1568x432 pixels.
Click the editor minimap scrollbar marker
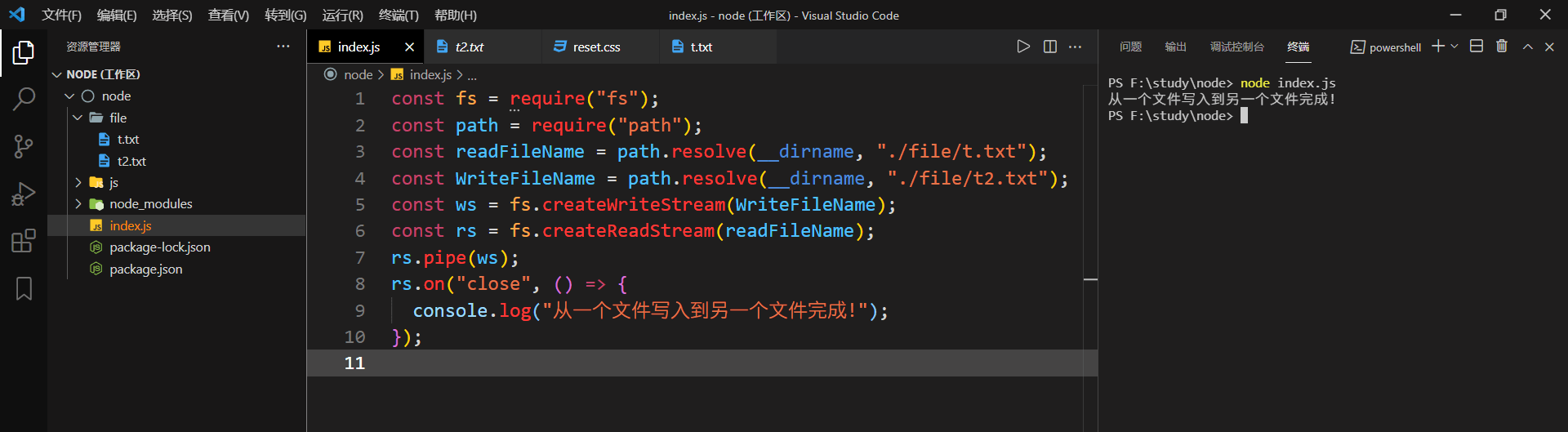click(x=1090, y=279)
